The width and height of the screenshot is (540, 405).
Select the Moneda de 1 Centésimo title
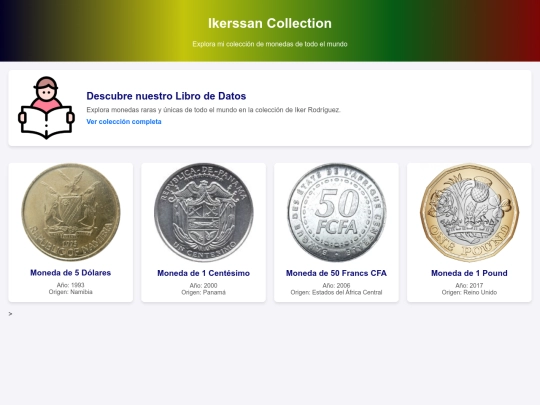[x=204, y=273]
